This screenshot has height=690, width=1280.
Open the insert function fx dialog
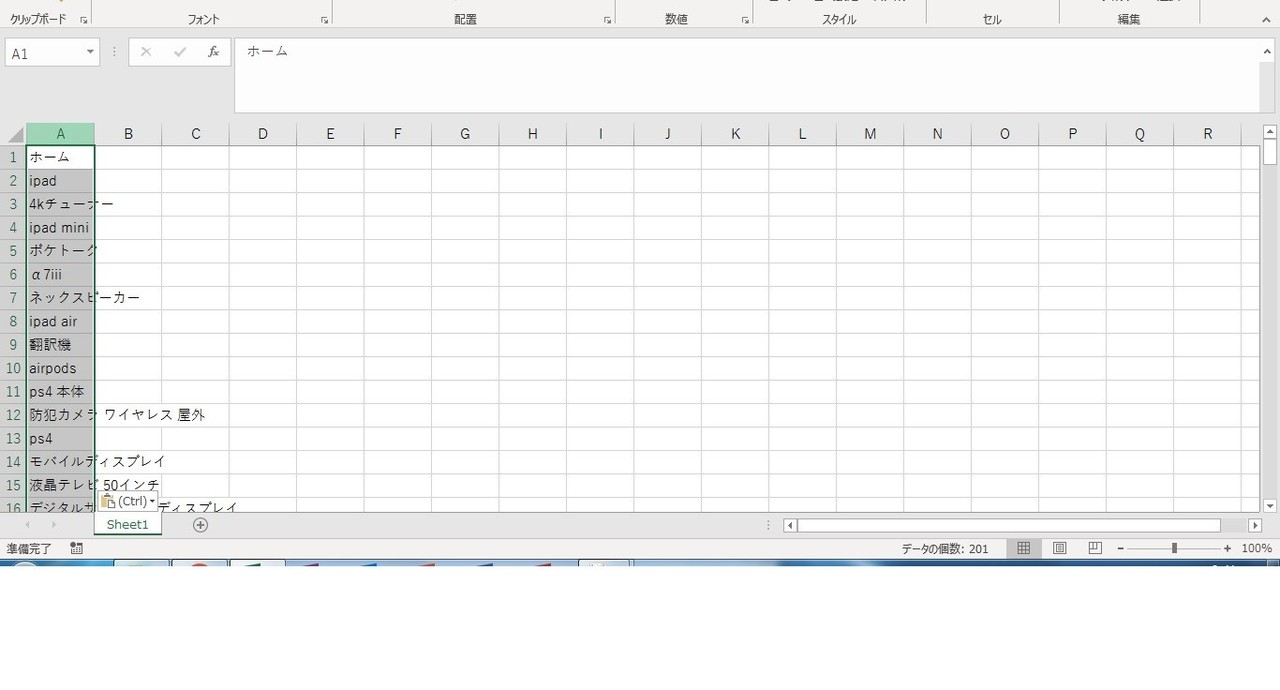tap(213, 52)
